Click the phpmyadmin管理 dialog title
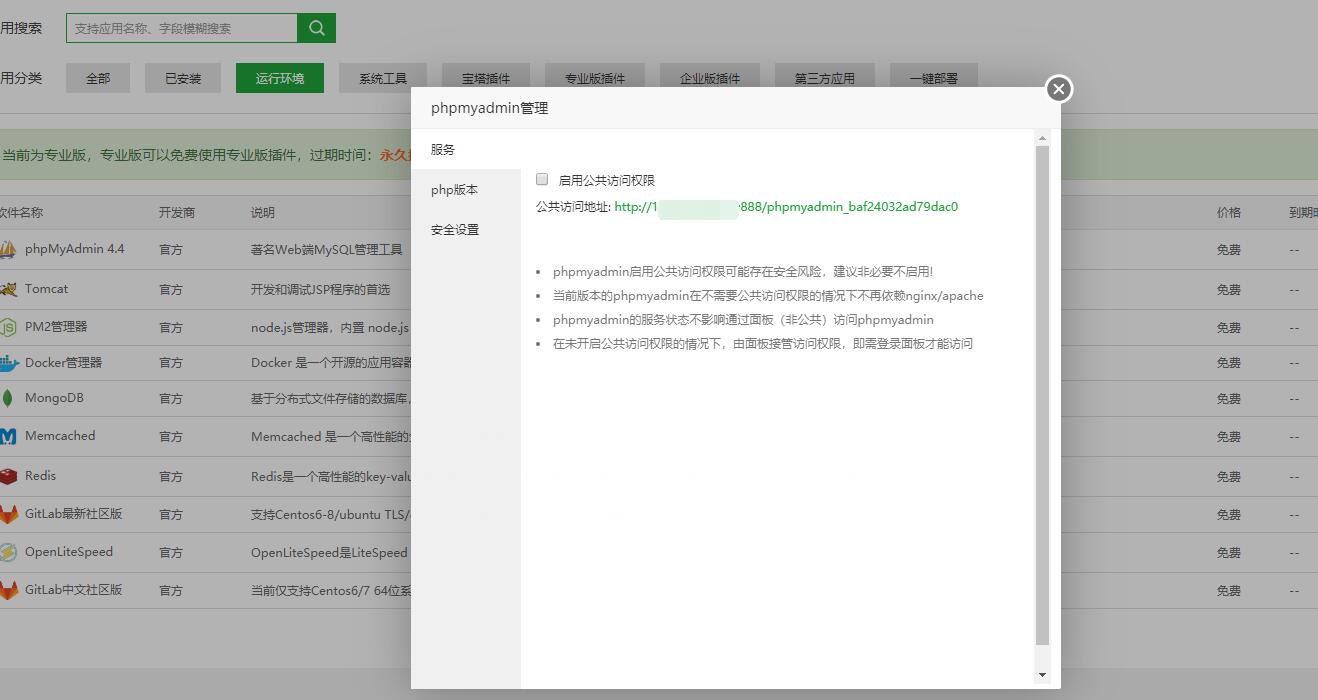The height and width of the screenshot is (700, 1318). tap(490, 108)
